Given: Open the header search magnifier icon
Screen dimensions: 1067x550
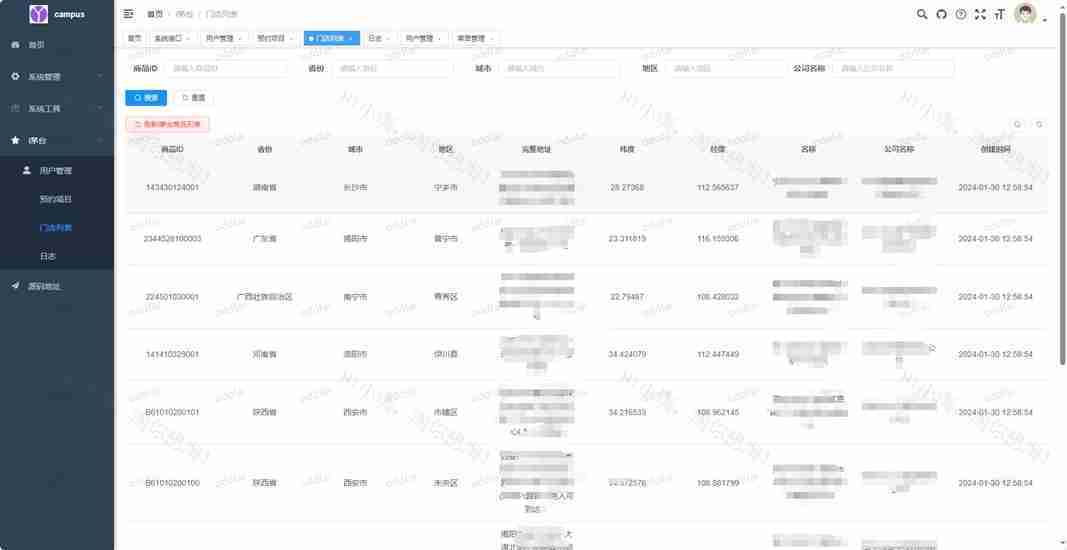Looking at the screenshot, I should [x=922, y=14].
